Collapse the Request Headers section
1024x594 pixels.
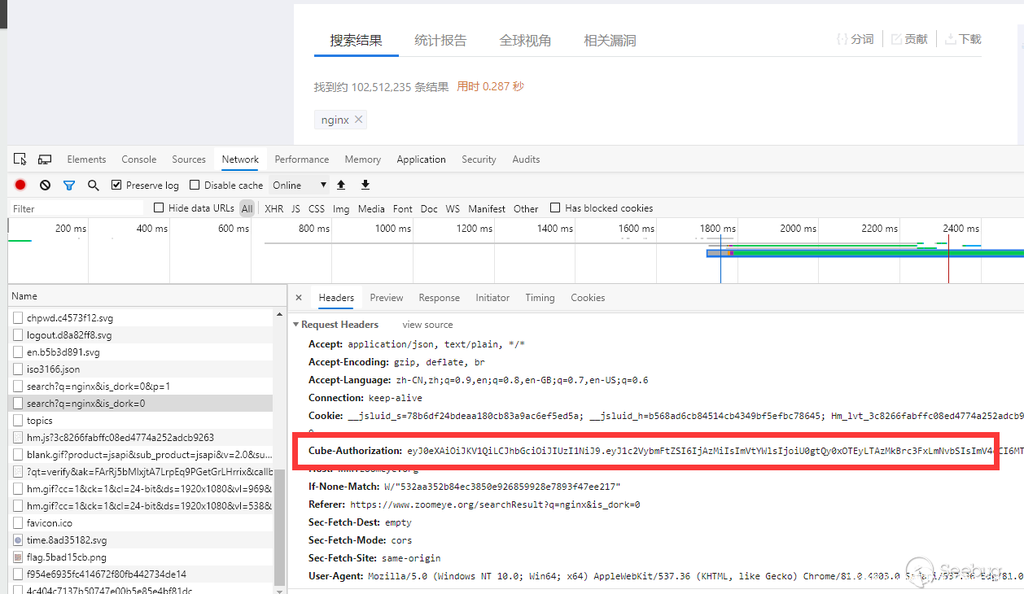296,325
